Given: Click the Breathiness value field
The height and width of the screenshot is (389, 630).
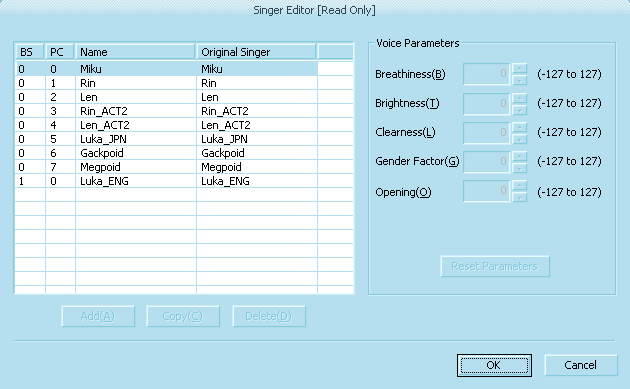Looking at the screenshot, I should [487, 74].
